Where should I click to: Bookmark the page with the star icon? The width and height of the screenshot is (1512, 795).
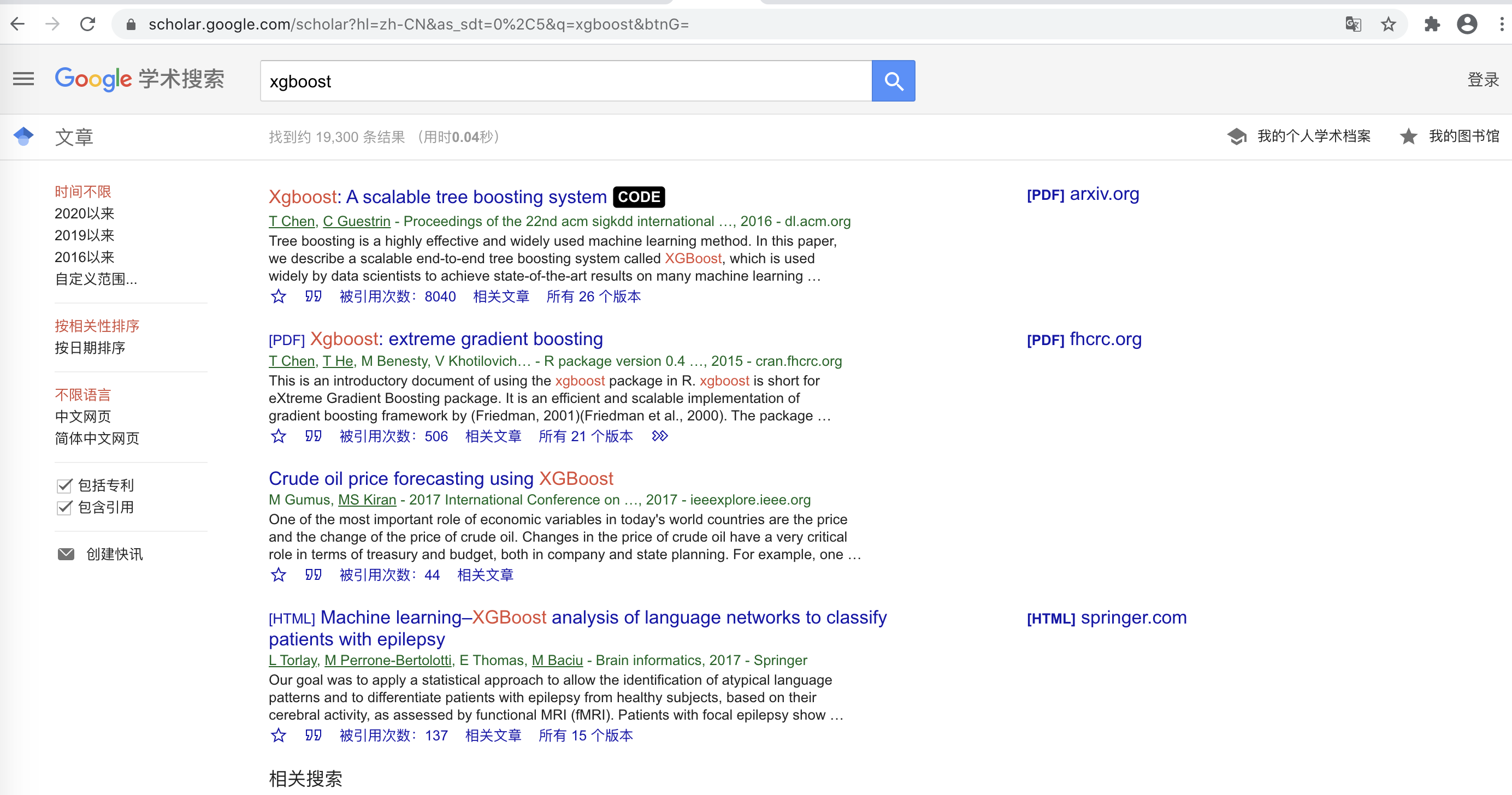(1388, 24)
